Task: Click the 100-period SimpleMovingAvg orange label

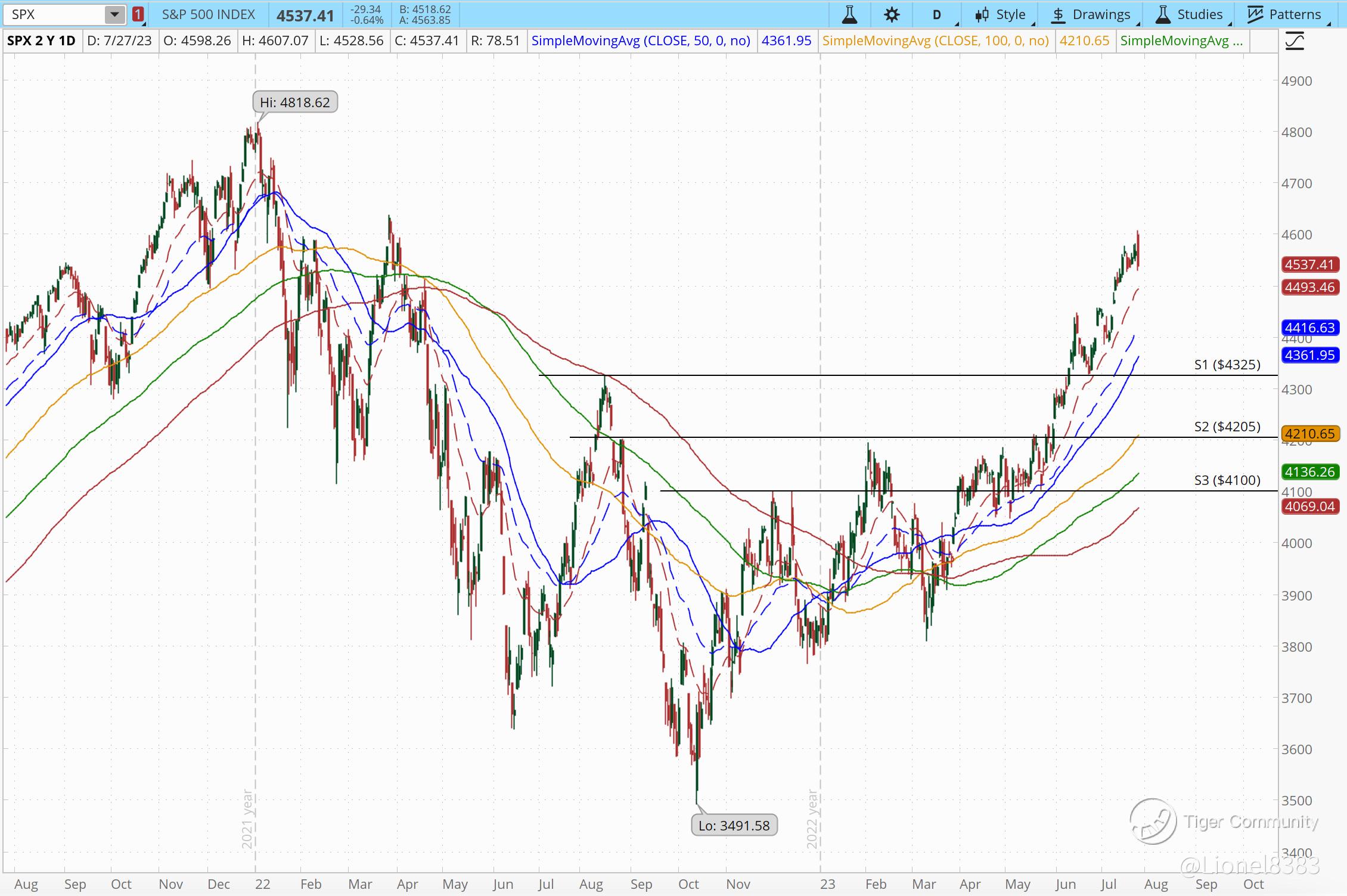Action: point(935,41)
